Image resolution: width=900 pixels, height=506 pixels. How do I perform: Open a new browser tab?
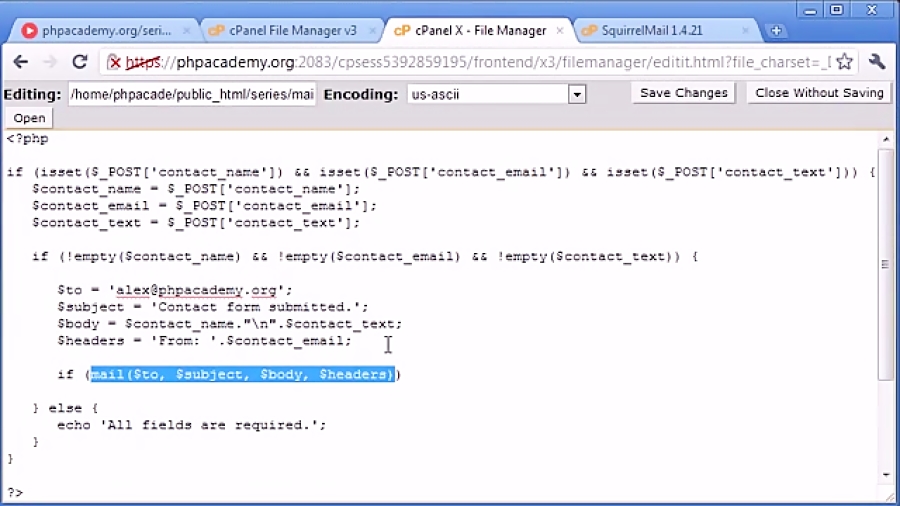(776, 30)
